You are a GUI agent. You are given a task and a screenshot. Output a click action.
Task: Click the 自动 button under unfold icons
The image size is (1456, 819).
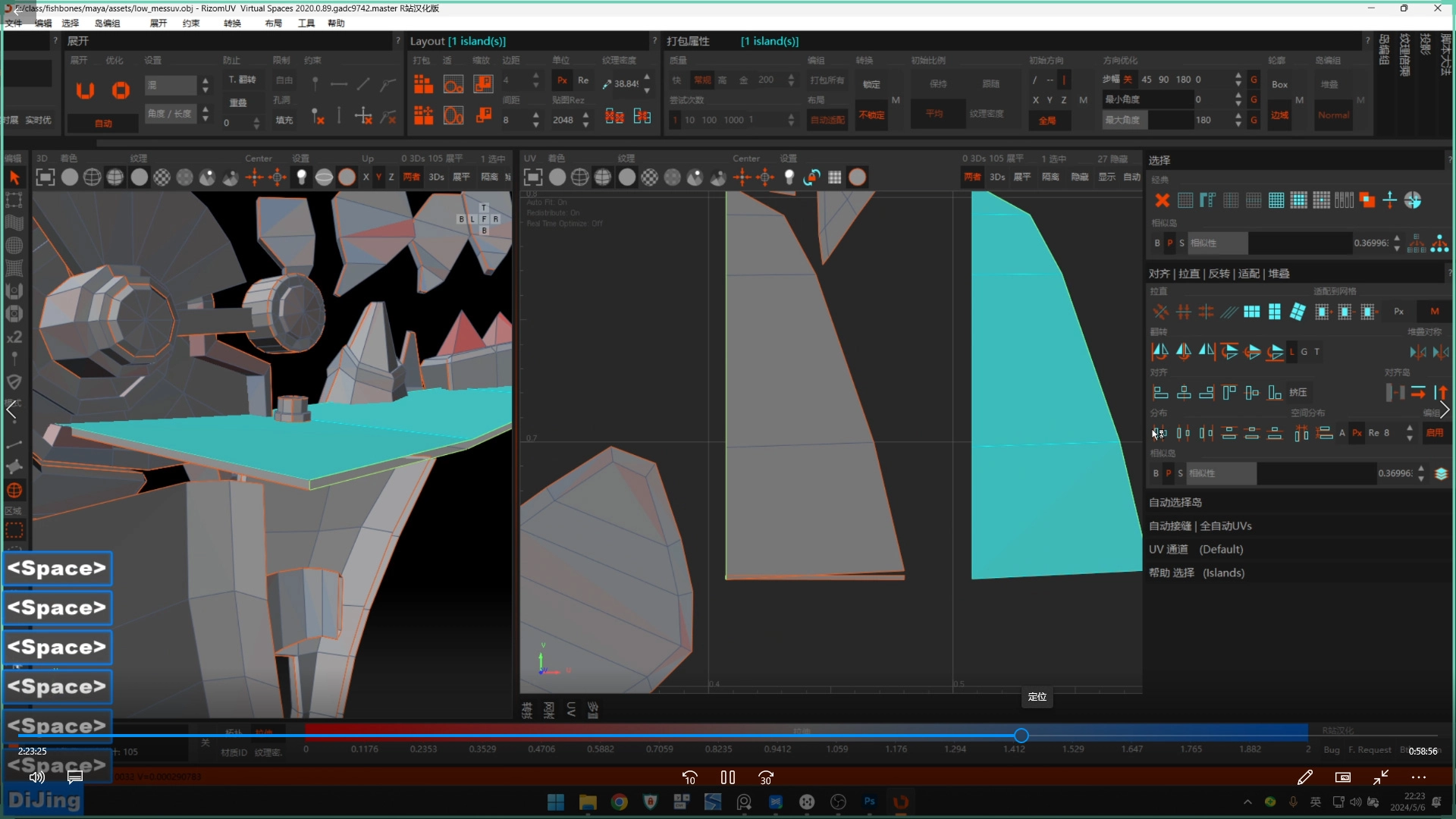click(x=103, y=123)
